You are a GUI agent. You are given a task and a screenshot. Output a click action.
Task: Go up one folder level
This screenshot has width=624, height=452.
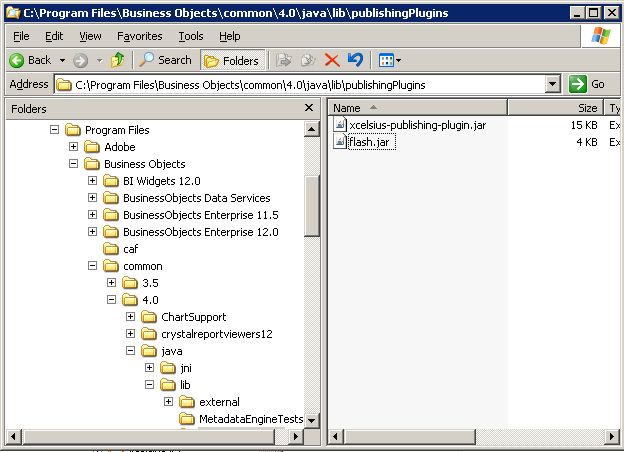click(x=118, y=60)
